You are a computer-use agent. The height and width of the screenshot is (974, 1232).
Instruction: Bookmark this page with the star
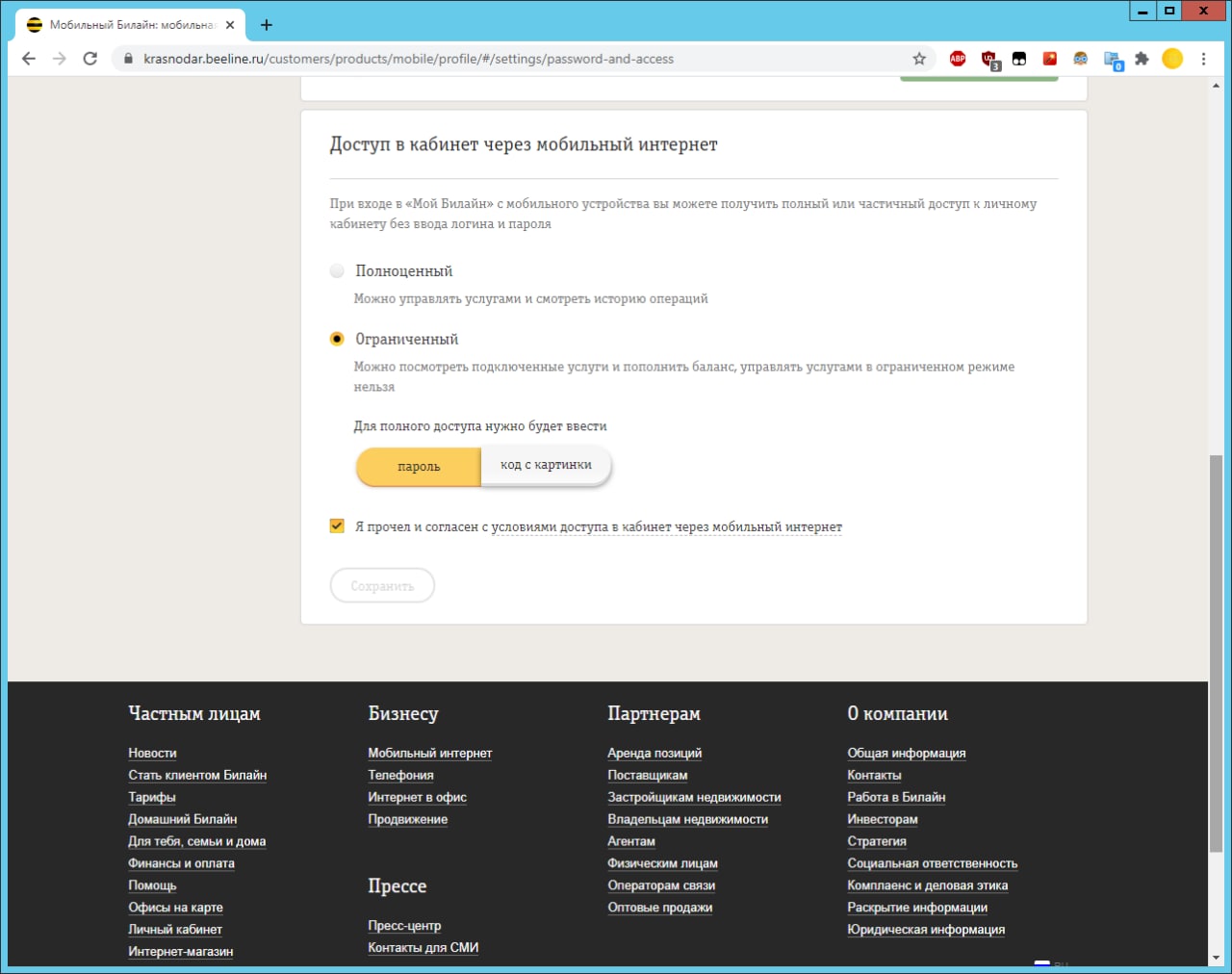pyautogui.click(x=919, y=59)
